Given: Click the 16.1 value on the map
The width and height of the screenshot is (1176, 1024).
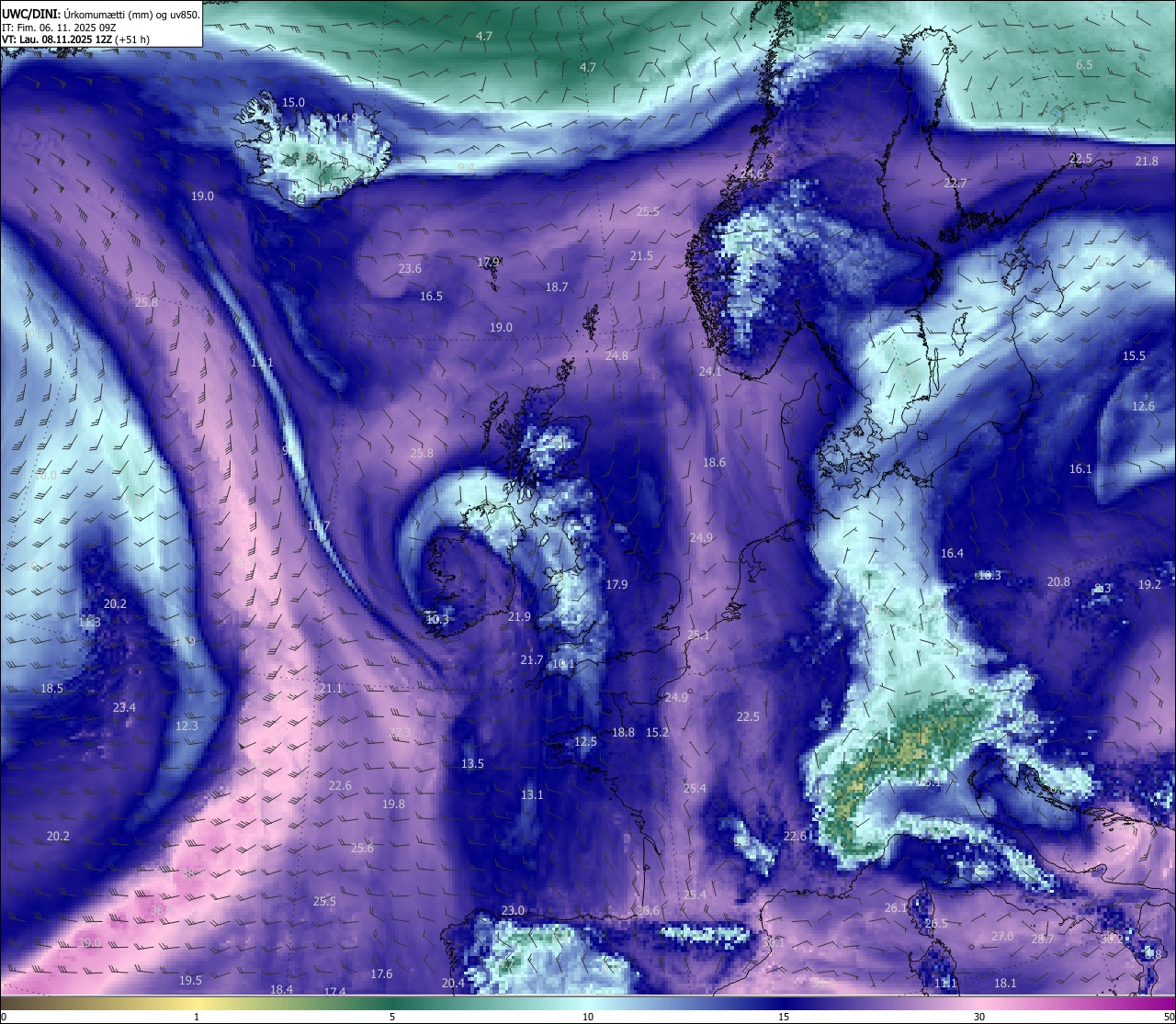Looking at the screenshot, I should [x=1080, y=469].
